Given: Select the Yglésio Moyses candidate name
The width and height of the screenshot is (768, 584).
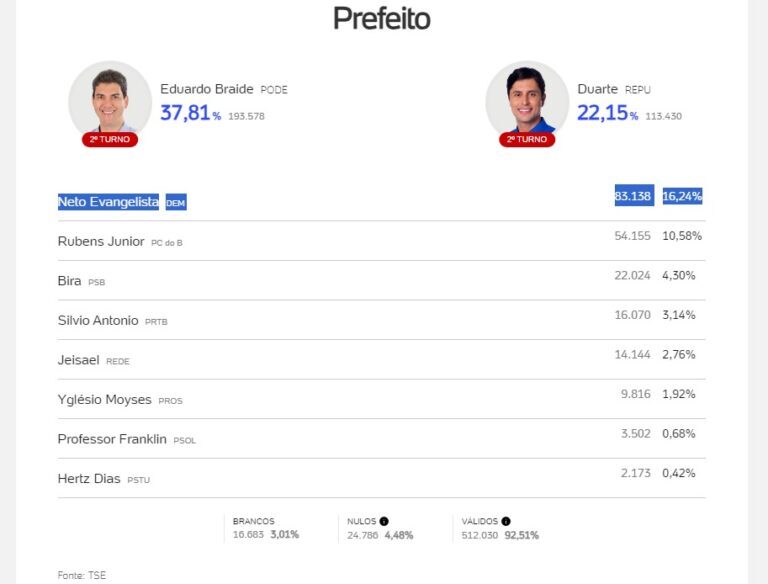Looking at the screenshot, I should [x=105, y=399].
